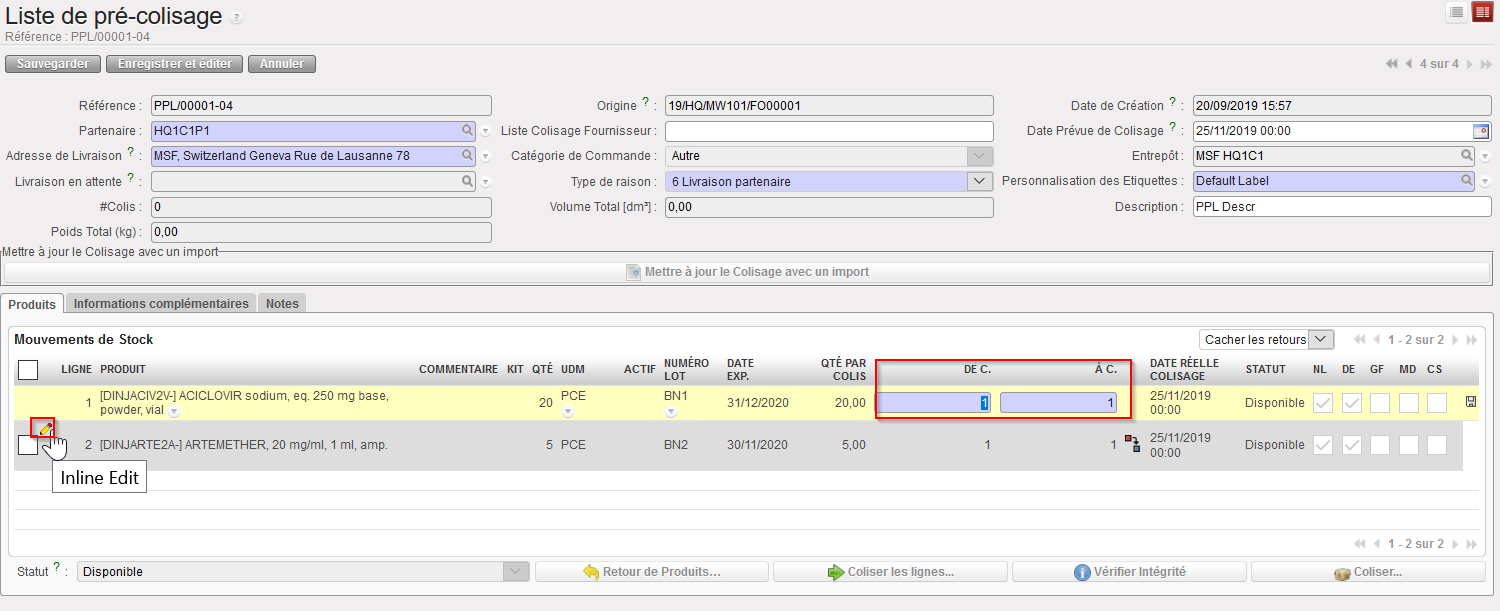
Task: Click the pencil Inline Edit icon
Action: tap(45, 428)
